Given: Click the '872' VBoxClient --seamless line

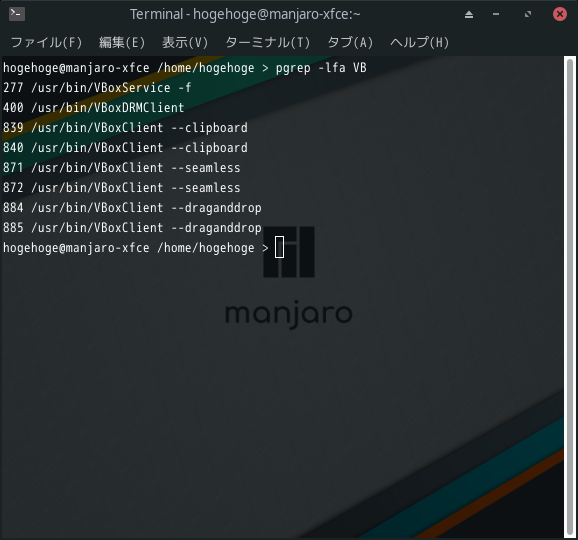Looking at the screenshot, I should (122, 188).
